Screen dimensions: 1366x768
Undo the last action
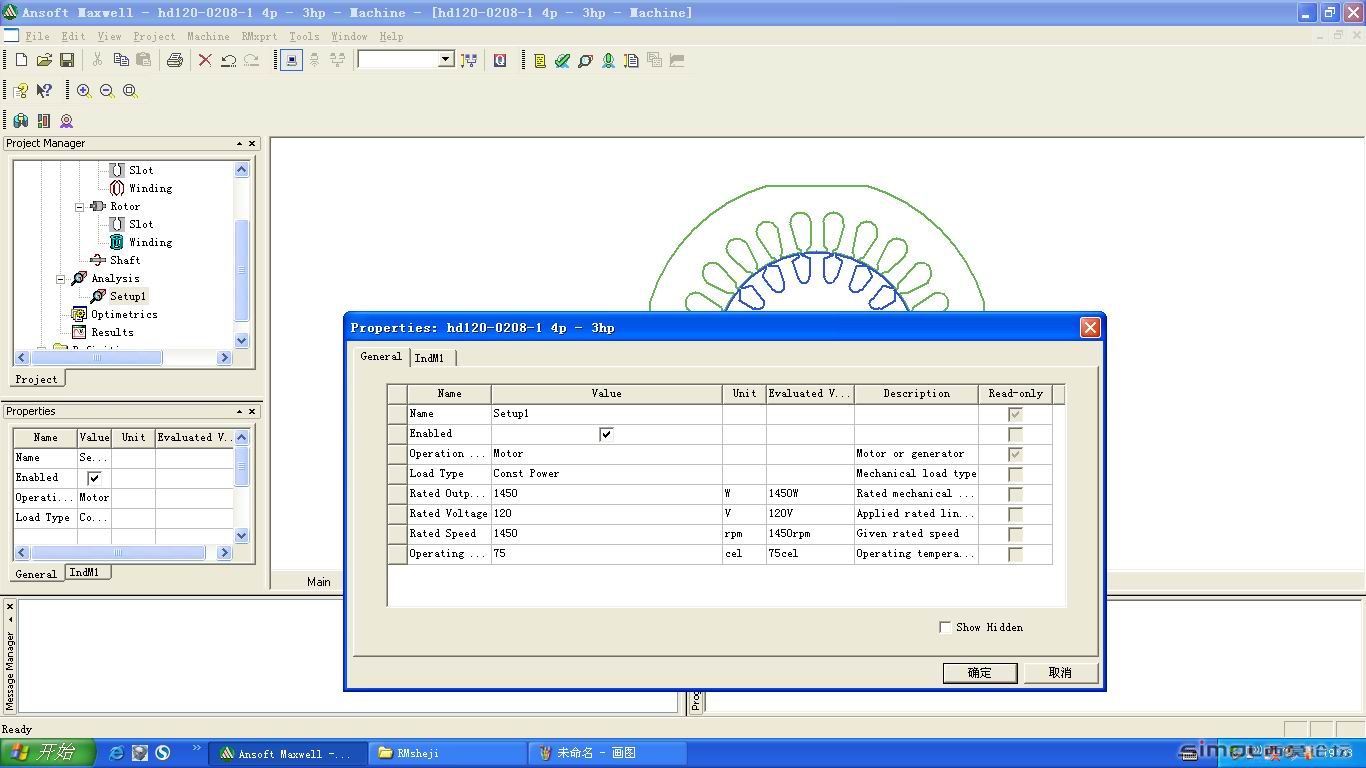tap(228, 60)
